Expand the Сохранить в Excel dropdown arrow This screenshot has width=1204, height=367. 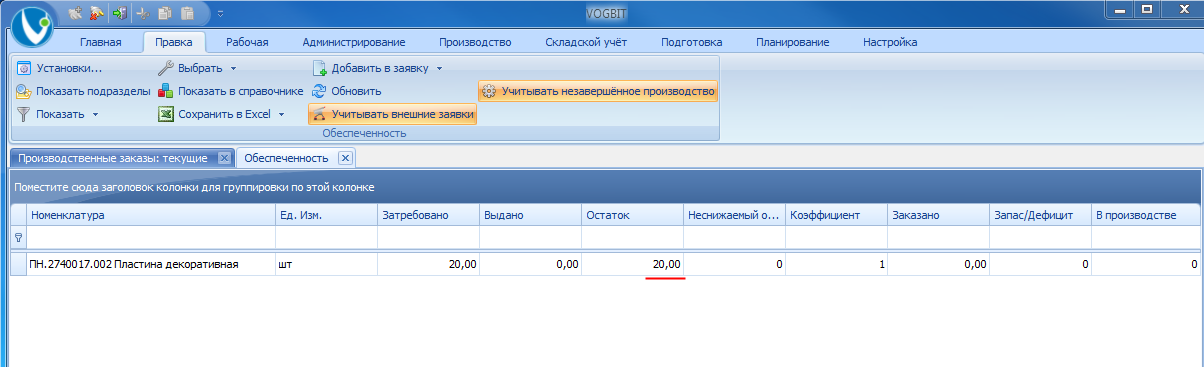coord(281,114)
